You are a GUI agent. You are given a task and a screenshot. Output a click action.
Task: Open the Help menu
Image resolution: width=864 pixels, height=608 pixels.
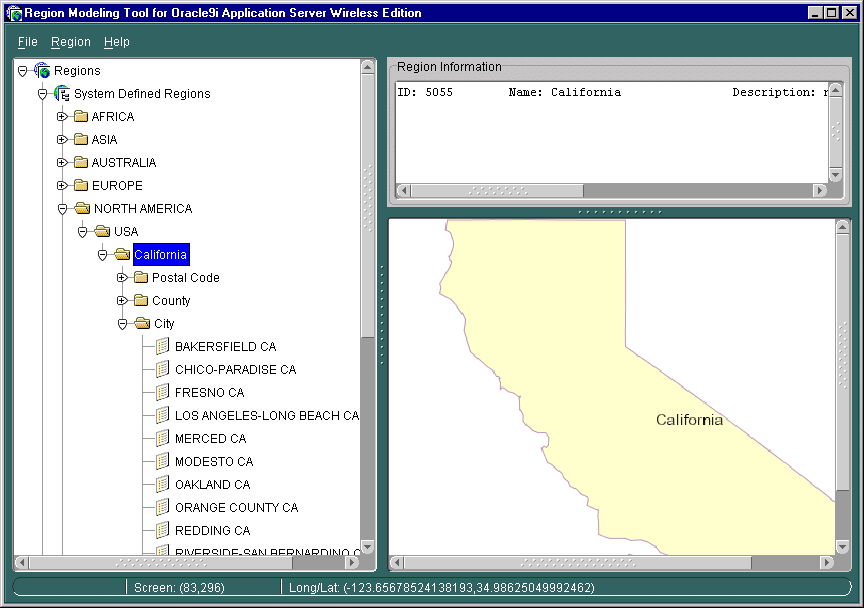pos(117,42)
